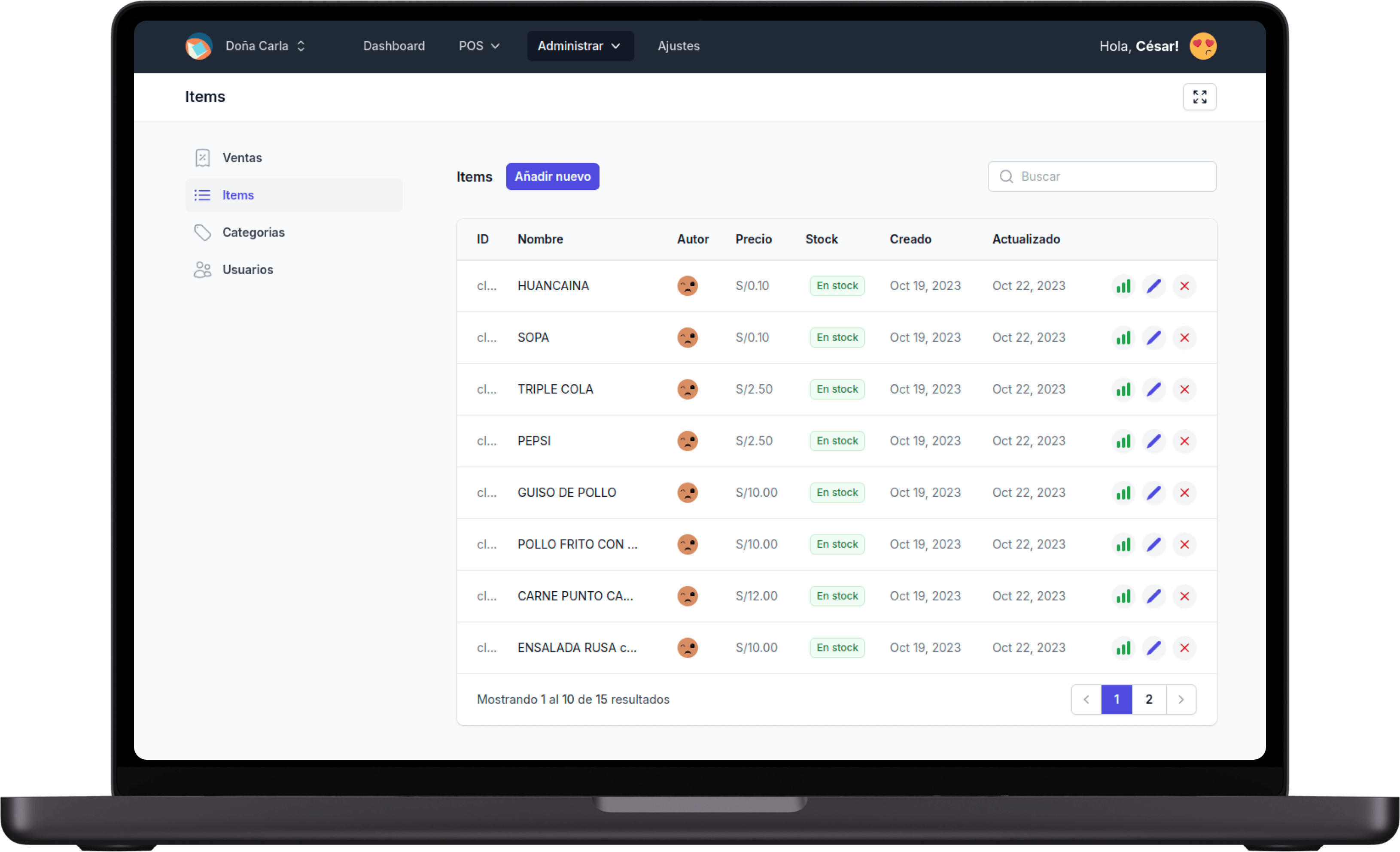Open stats chart icon for HUANCAINA
This screenshot has height=852, width=1400.
[1123, 286]
